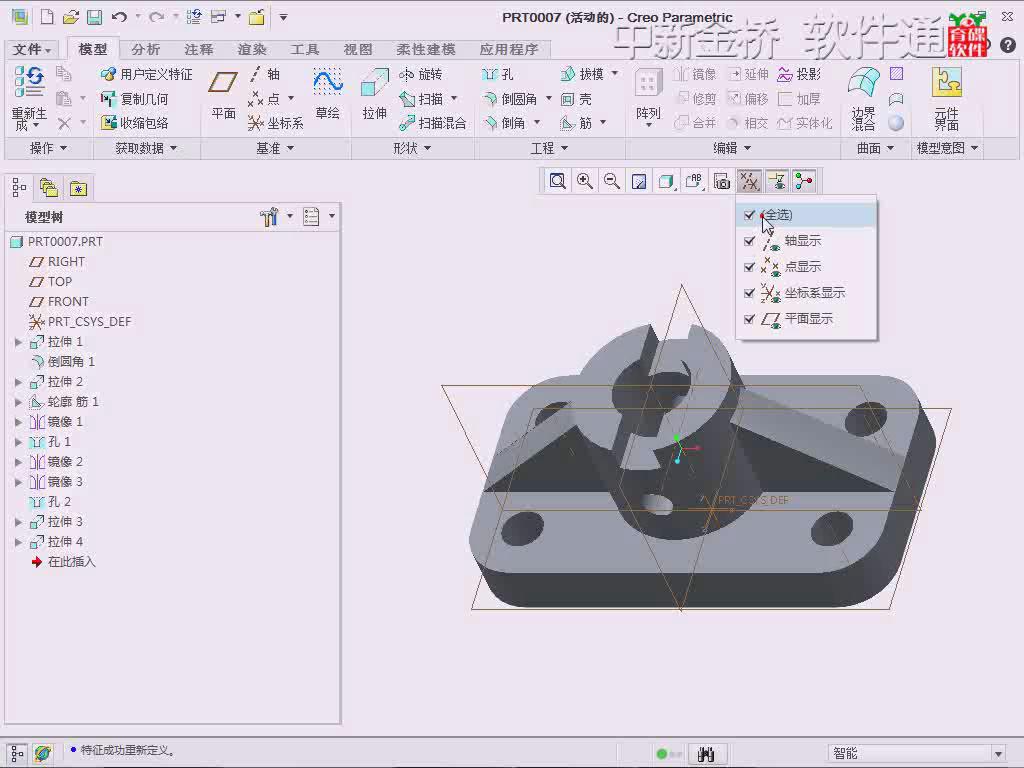Click the 复制几何 button
This screenshot has height=768, width=1024.
(135, 99)
